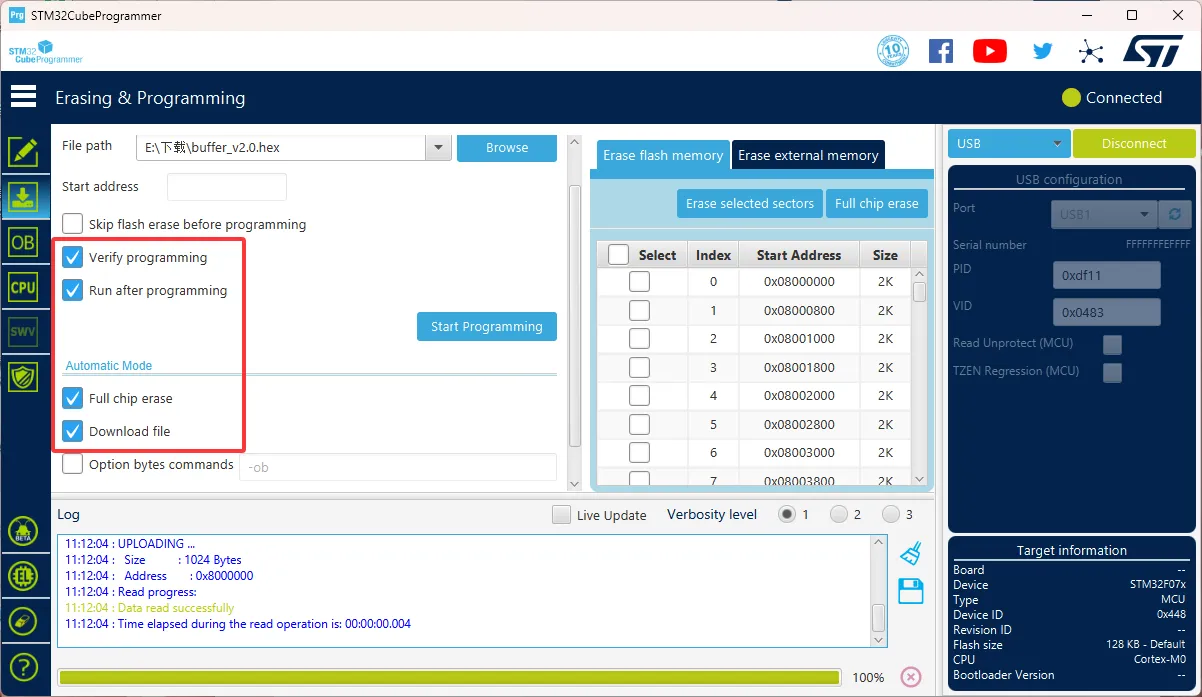Screen dimensions: 1202x697
Task: Open the Option Bytes (OB) panel
Action: tap(23, 242)
